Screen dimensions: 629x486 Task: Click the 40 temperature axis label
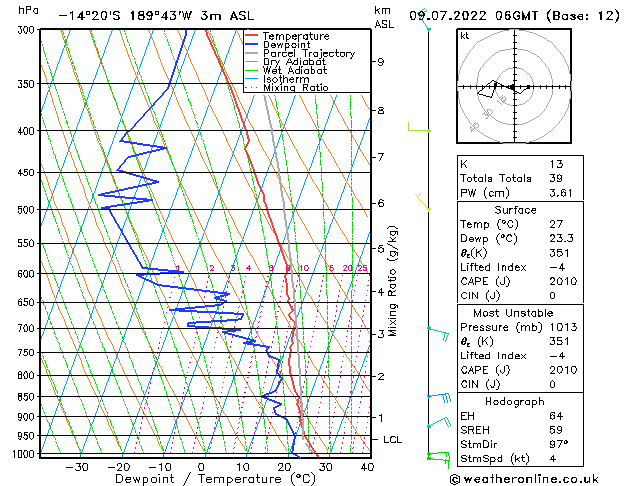367,467
